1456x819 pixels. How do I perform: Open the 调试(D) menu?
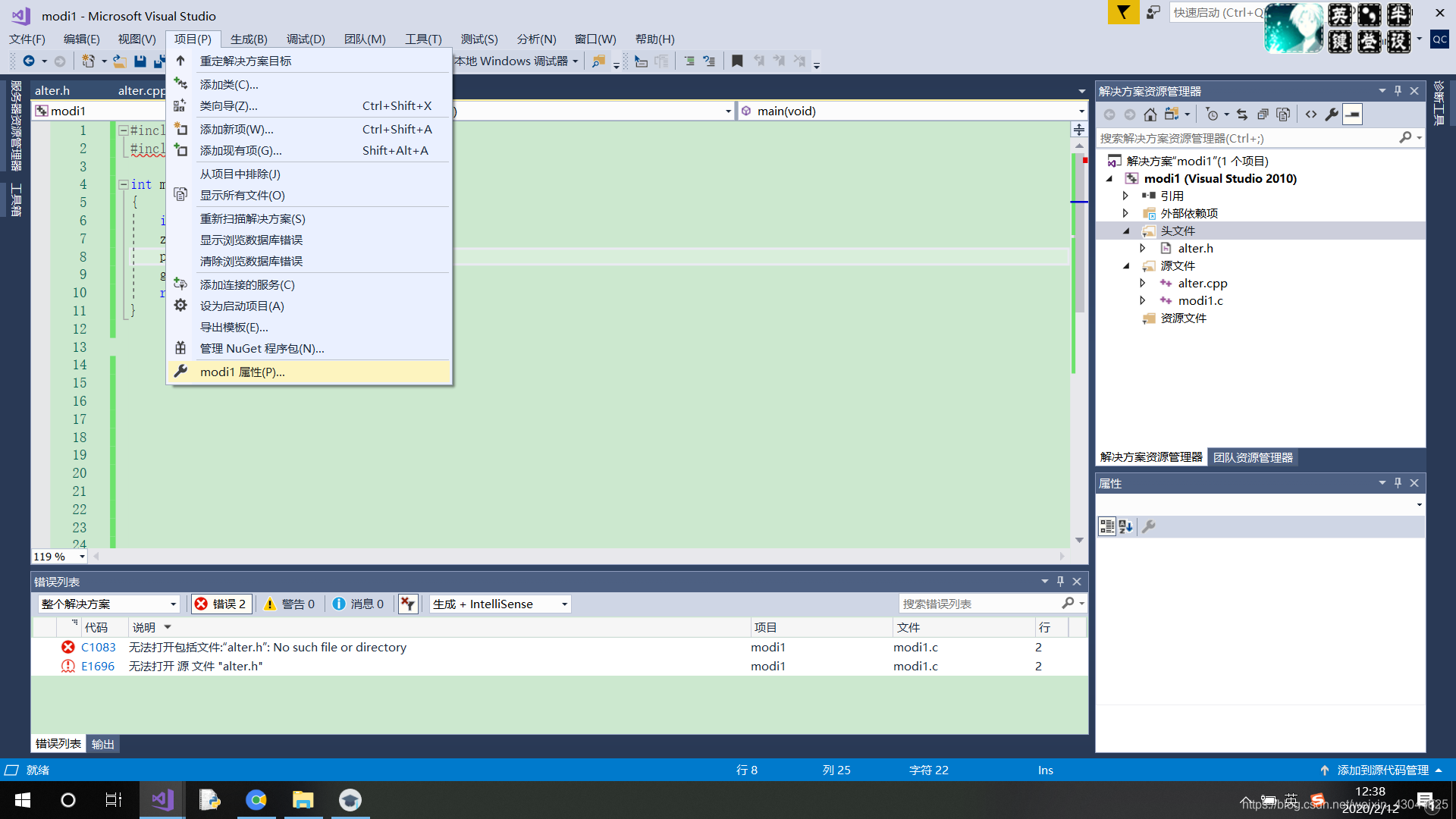pos(306,39)
